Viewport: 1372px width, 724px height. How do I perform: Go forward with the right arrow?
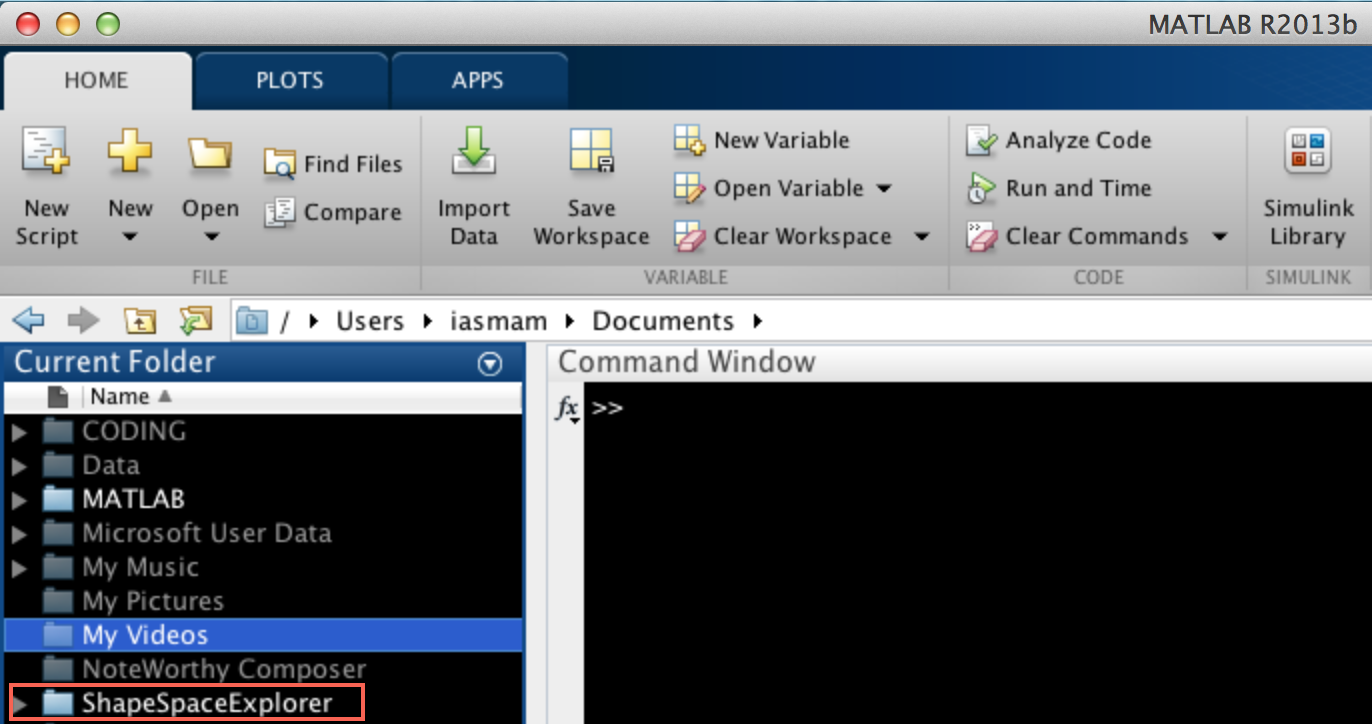point(83,321)
